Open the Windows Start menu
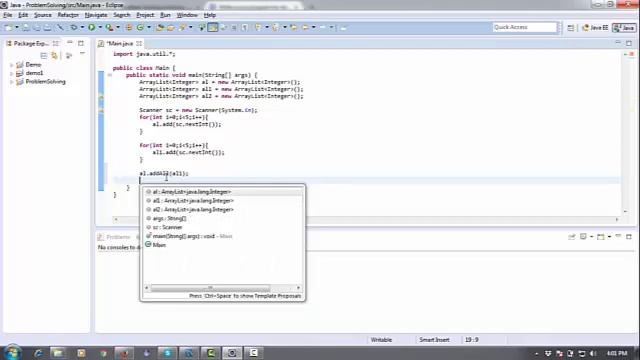 (x=12, y=352)
